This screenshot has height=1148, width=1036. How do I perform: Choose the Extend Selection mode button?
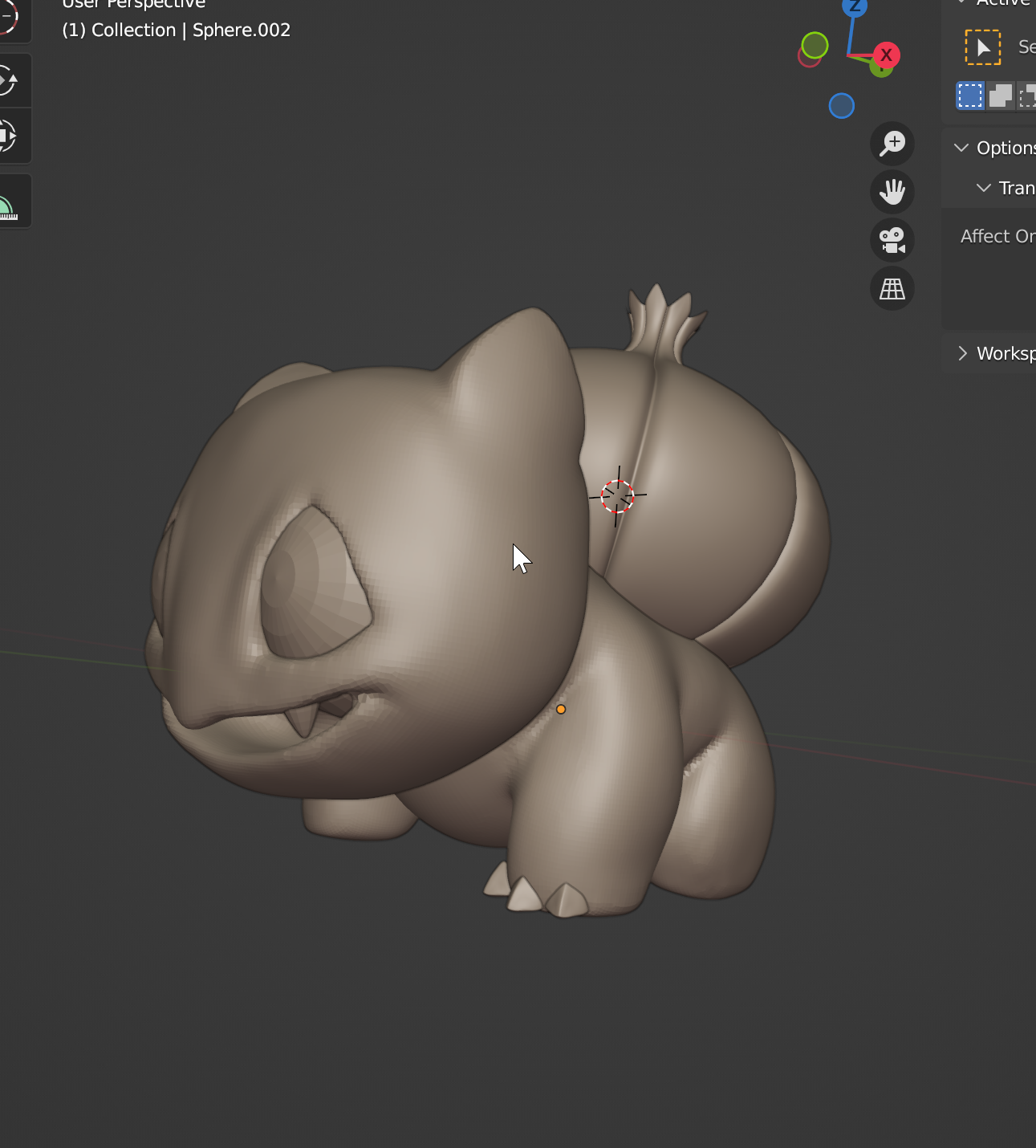(x=1001, y=96)
